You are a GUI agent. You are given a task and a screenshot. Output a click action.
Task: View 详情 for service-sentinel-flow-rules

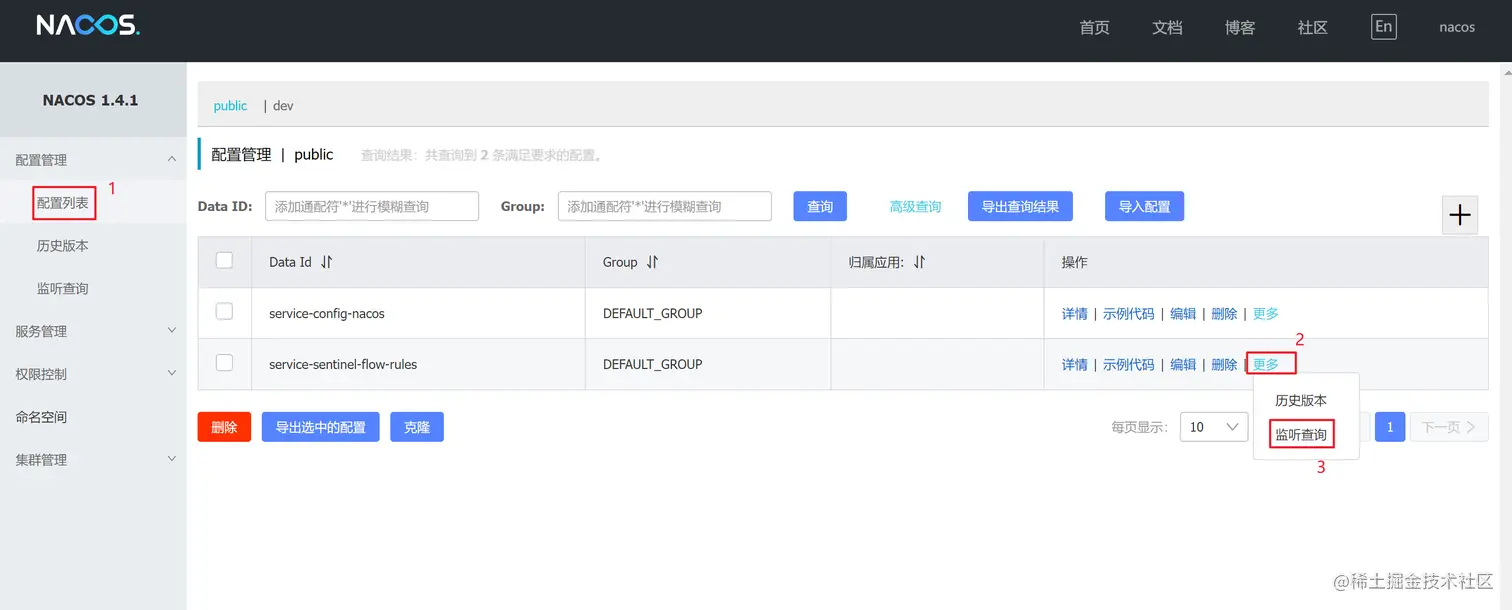point(1074,365)
